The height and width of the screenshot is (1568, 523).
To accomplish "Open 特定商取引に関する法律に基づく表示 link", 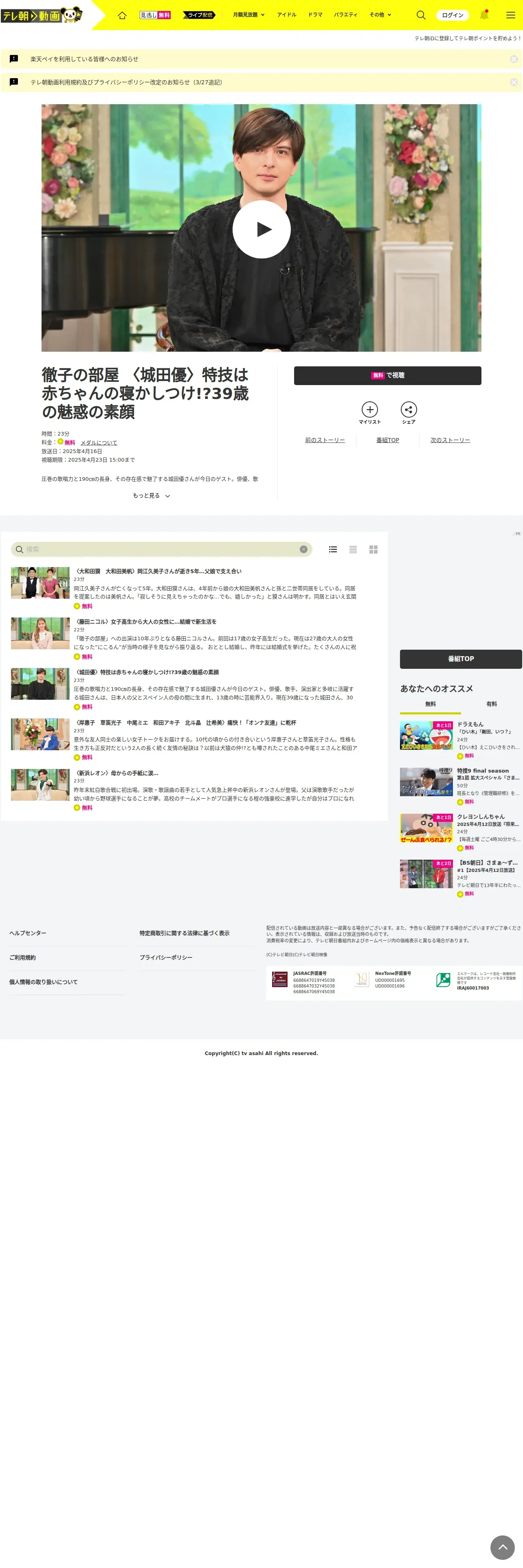I will pyautogui.click(x=185, y=933).
